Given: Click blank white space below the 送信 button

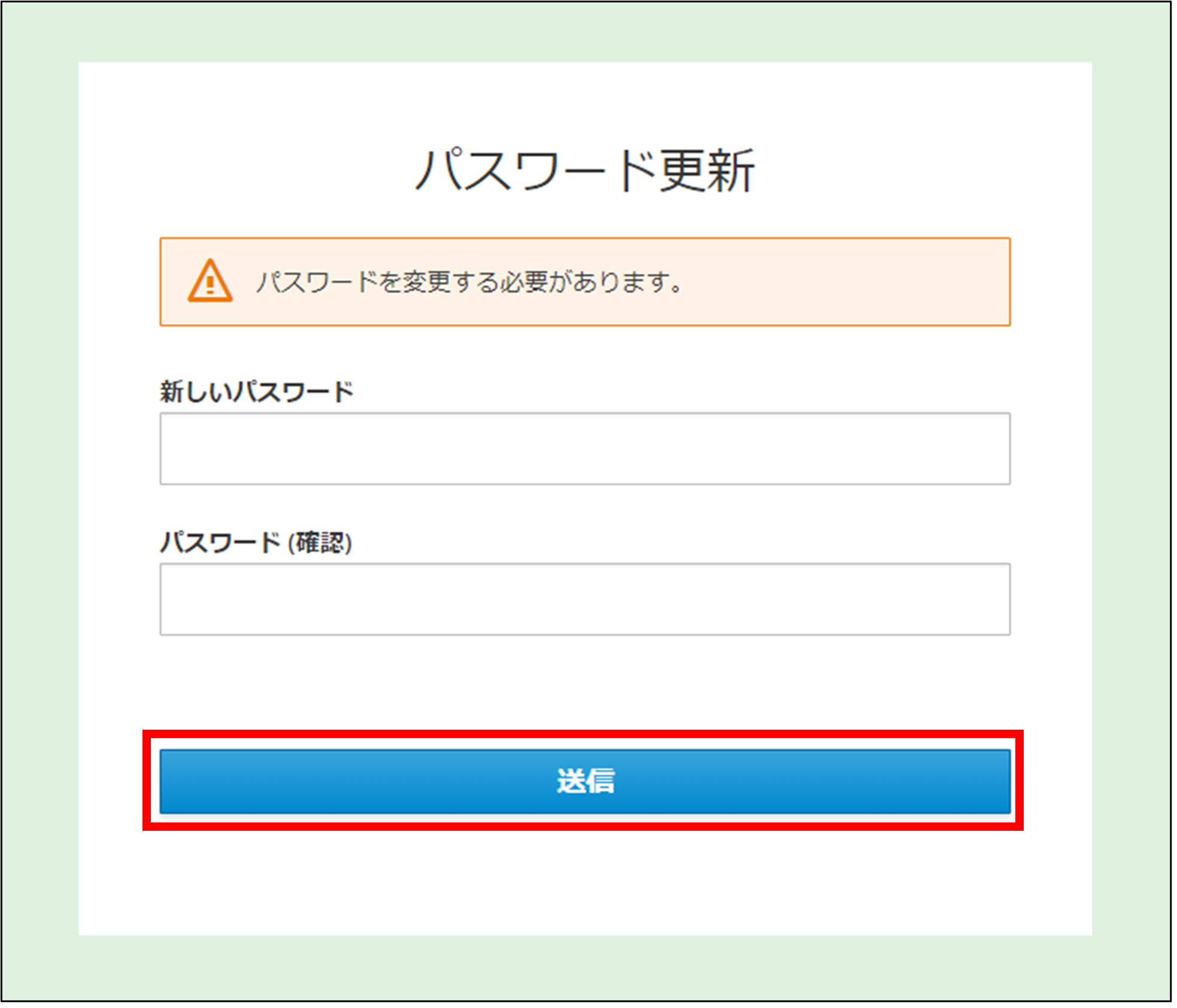Looking at the screenshot, I should pyautogui.click(x=585, y=880).
